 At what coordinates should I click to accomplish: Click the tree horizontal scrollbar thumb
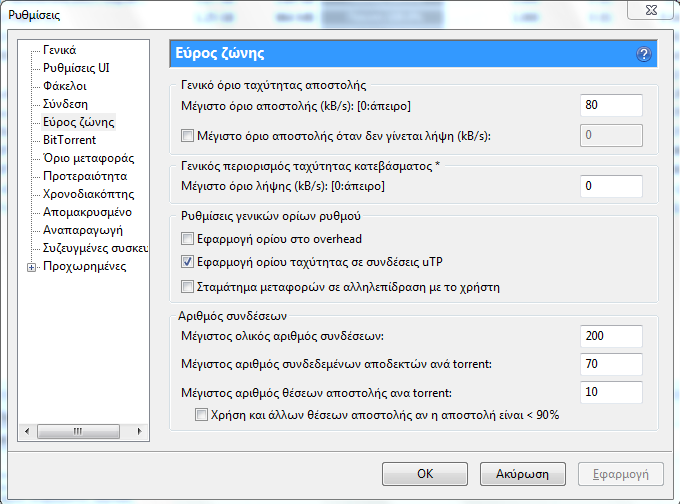coord(78,431)
